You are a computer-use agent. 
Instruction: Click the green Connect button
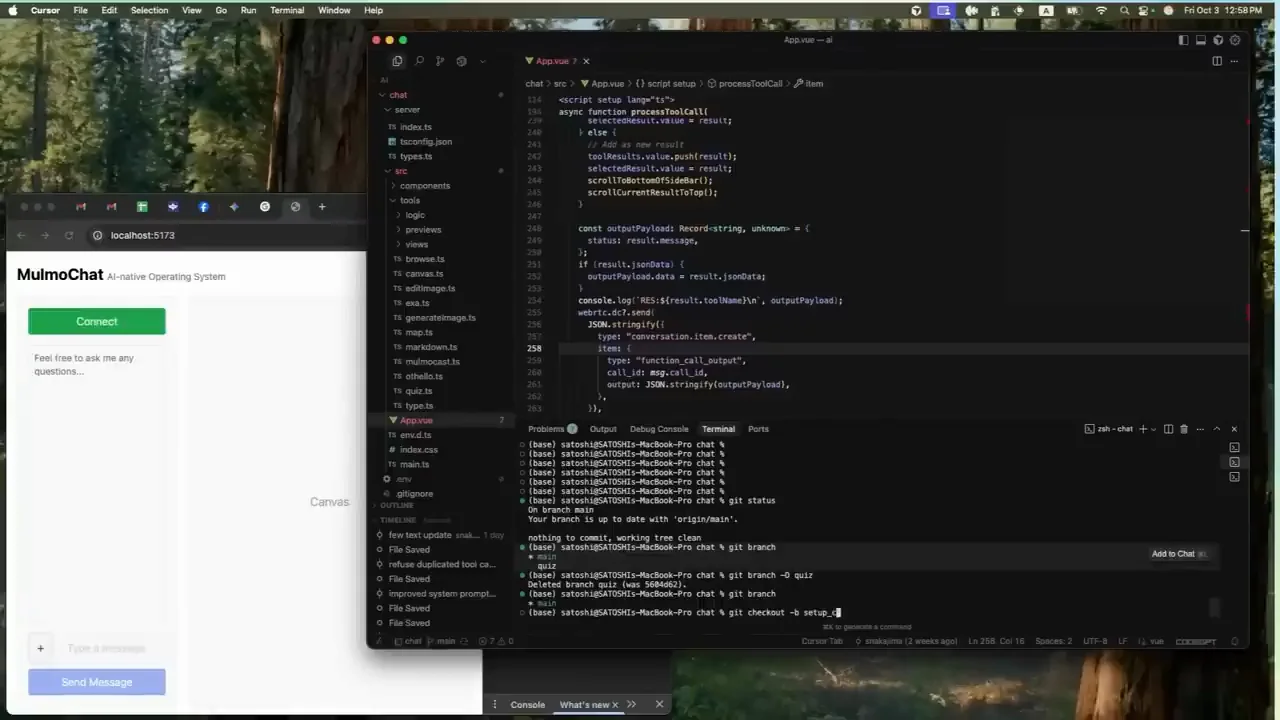[97, 321]
